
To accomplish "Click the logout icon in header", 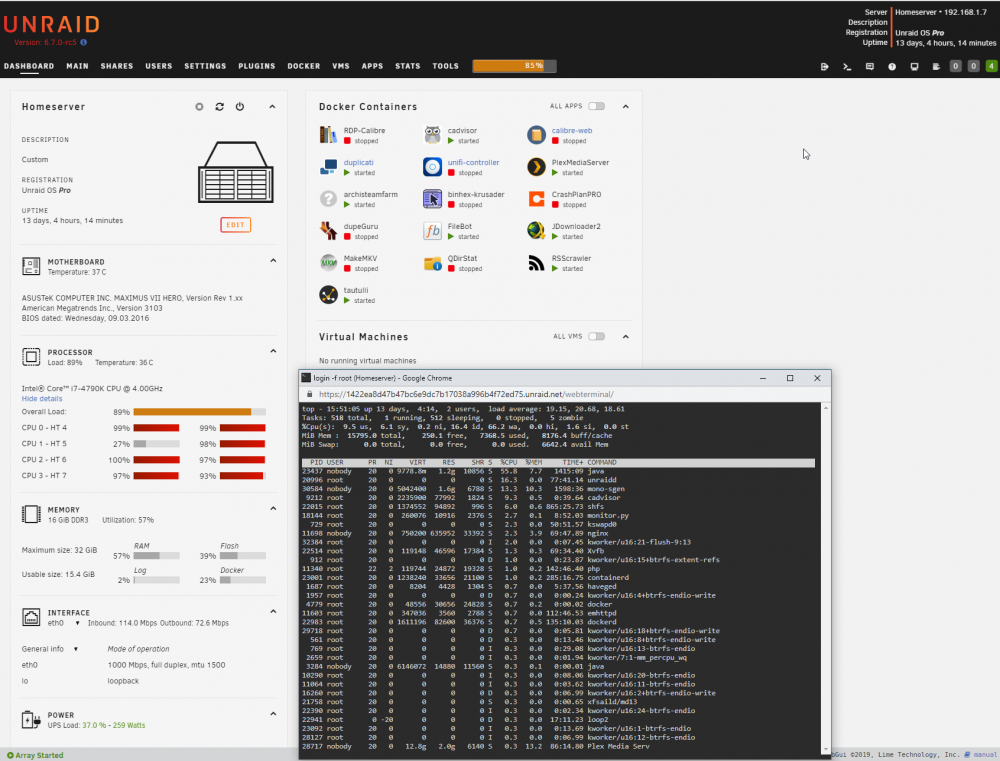I will (825, 66).
